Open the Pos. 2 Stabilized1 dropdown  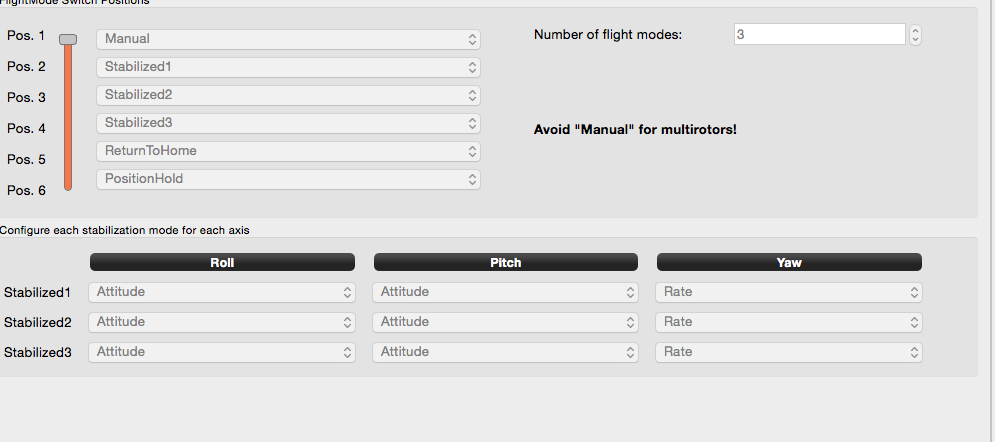point(288,67)
